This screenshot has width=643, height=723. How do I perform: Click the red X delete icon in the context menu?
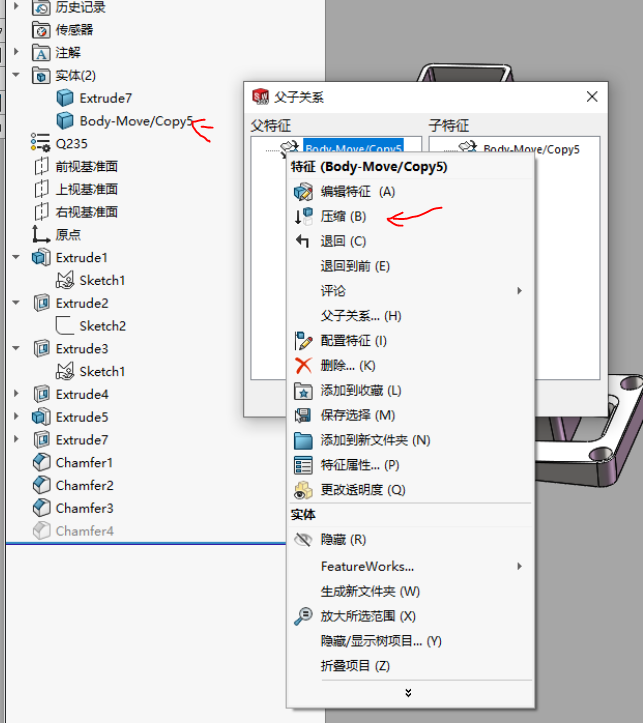(x=303, y=365)
